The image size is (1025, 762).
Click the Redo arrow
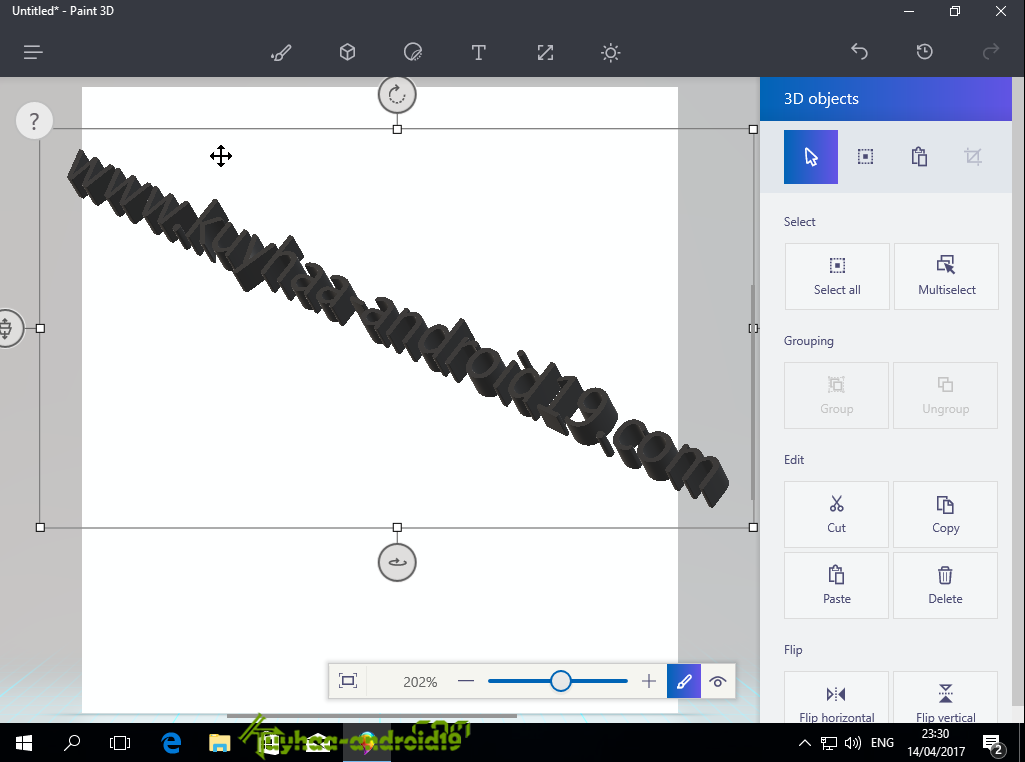(x=991, y=52)
